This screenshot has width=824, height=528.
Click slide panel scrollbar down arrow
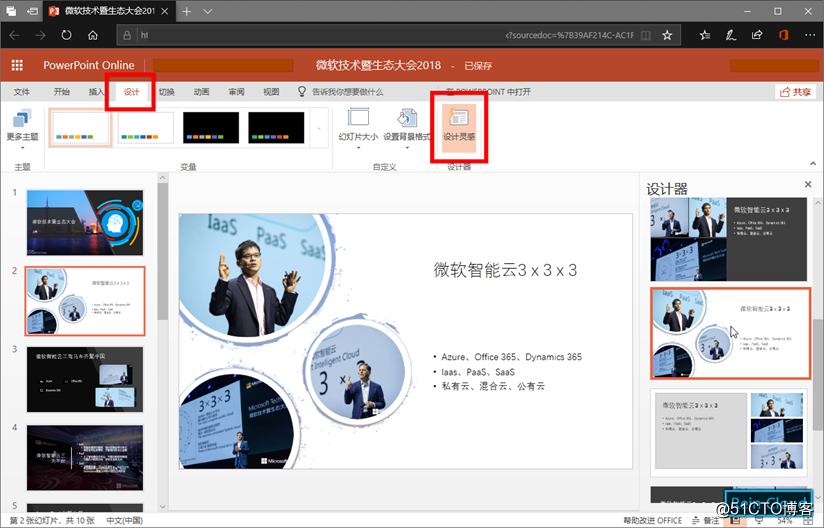pyautogui.click(x=162, y=506)
